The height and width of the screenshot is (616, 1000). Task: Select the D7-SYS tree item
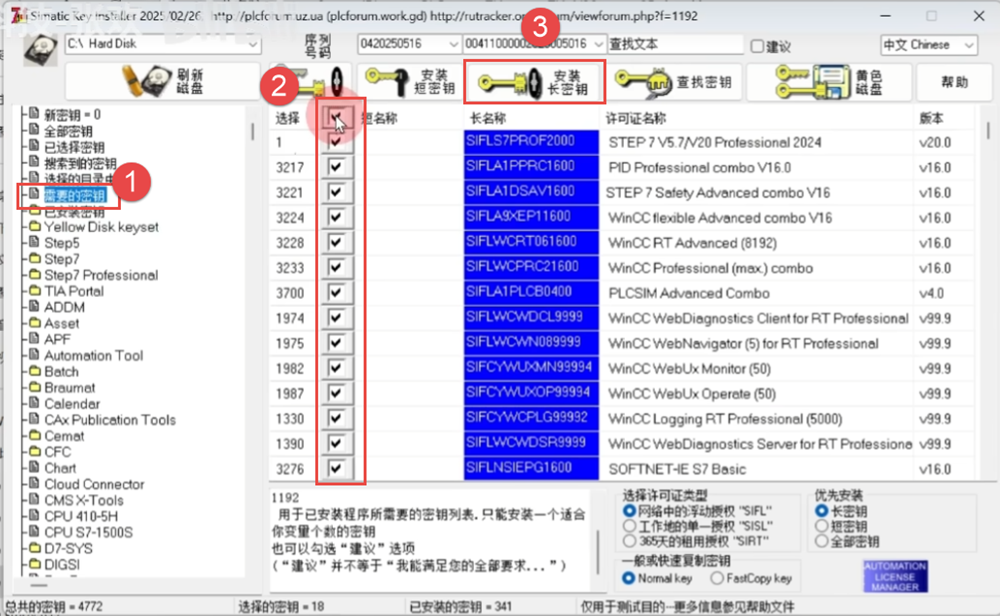click(x=68, y=548)
